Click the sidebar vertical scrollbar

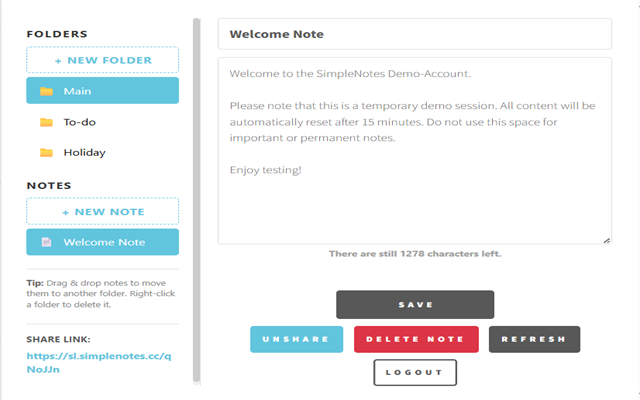tap(196, 200)
